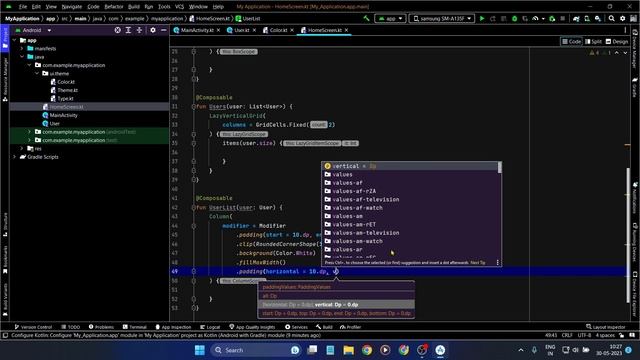Open the Problems tool window
This screenshot has height=360, width=640.
[x=101, y=327]
